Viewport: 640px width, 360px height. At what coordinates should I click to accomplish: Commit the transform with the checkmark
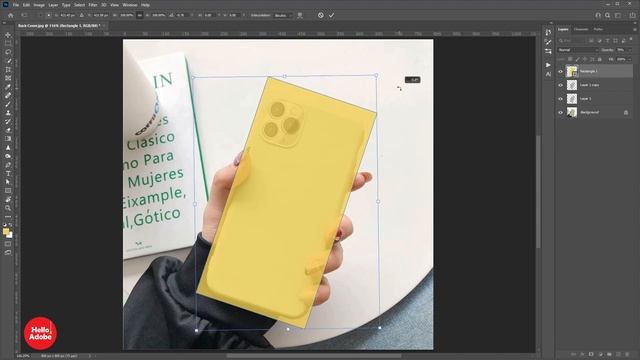[x=331, y=16]
